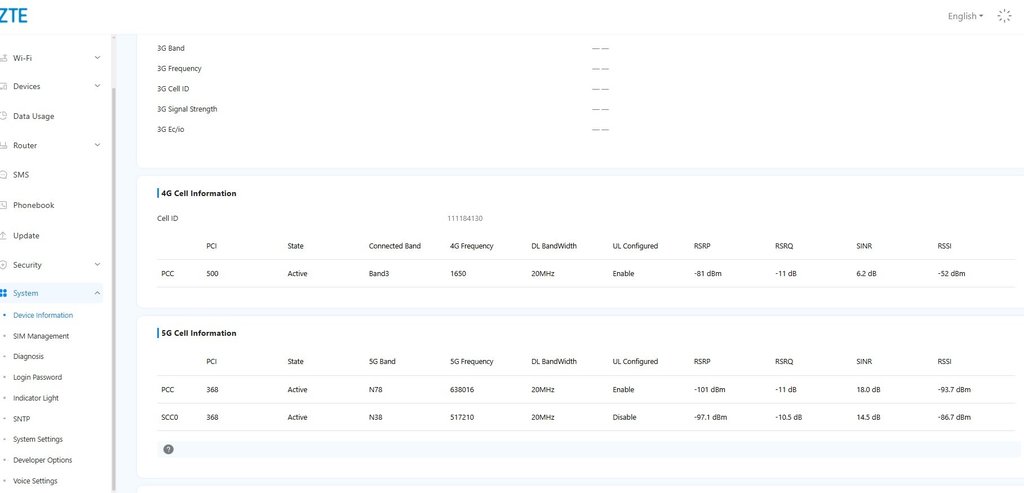The width and height of the screenshot is (1024, 493).
Task: Click the 5G RSRP value -101 dBm
Action: (710, 390)
